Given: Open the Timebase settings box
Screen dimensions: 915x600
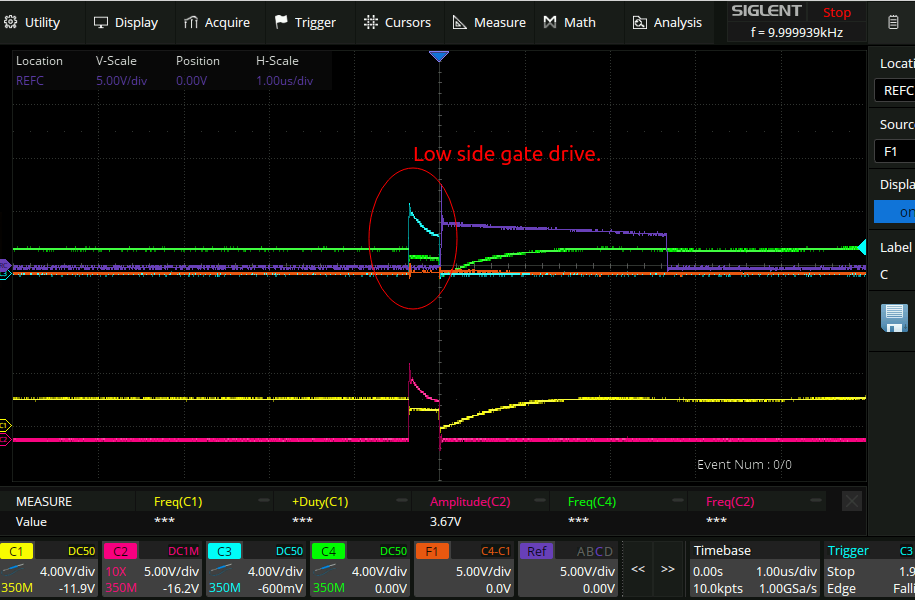Looking at the screenshot, I should click(x=754, y=569).
